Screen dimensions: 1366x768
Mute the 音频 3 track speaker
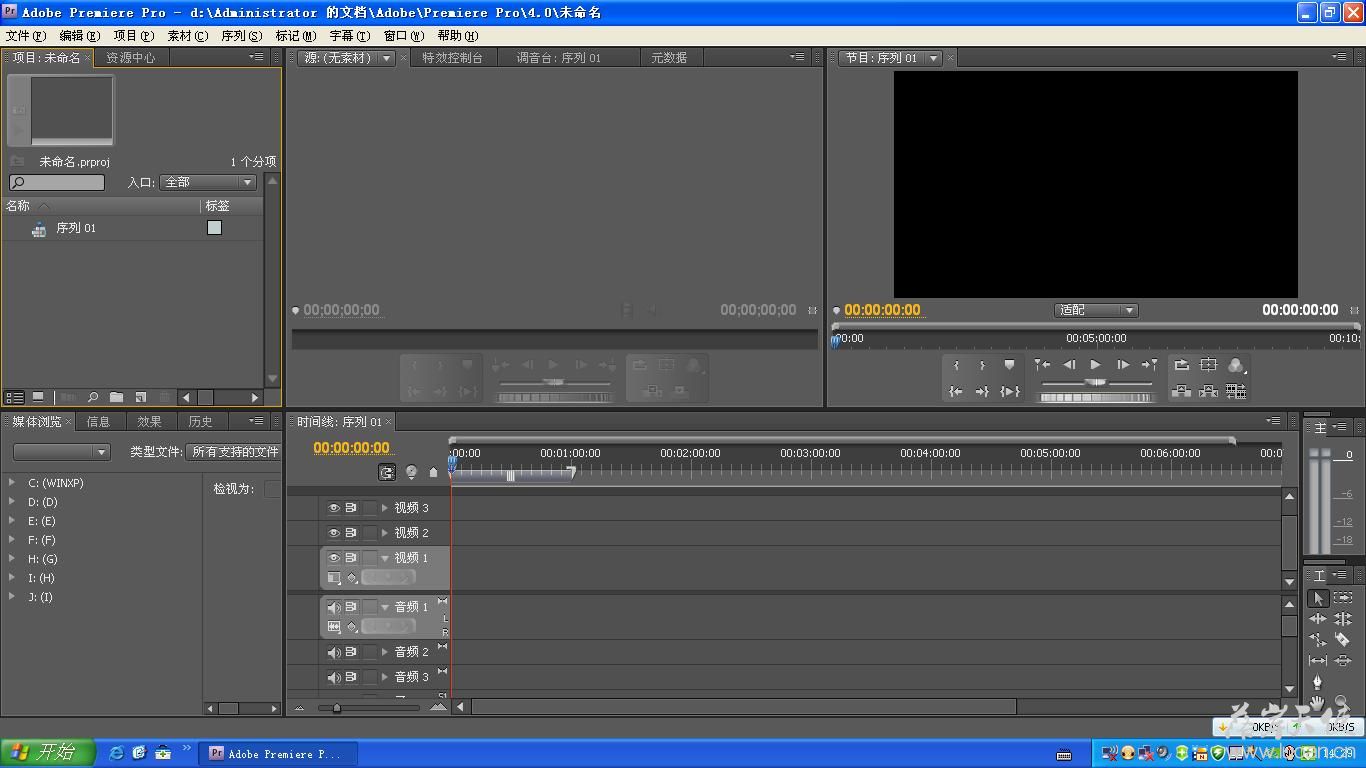(334, 677)
